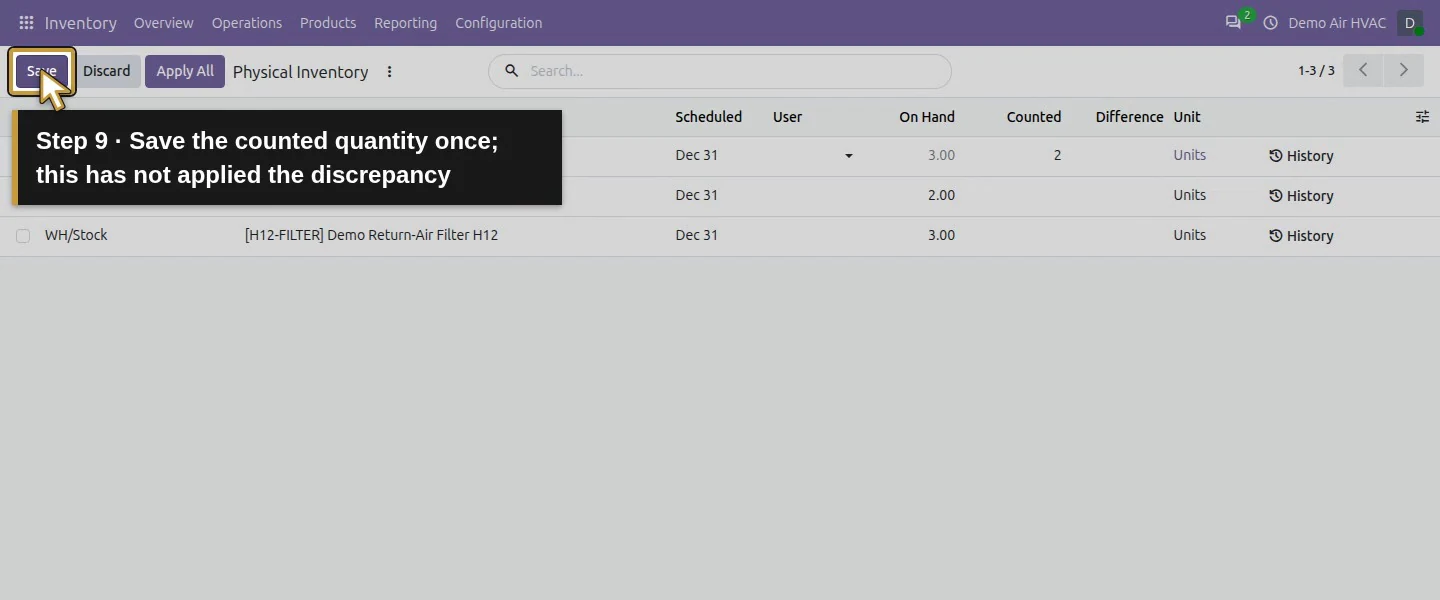This screenshot has height=600, width=1440.
Task: Open History for the row counted 2
Action: pyautogui.click(x=1301, y=156)
